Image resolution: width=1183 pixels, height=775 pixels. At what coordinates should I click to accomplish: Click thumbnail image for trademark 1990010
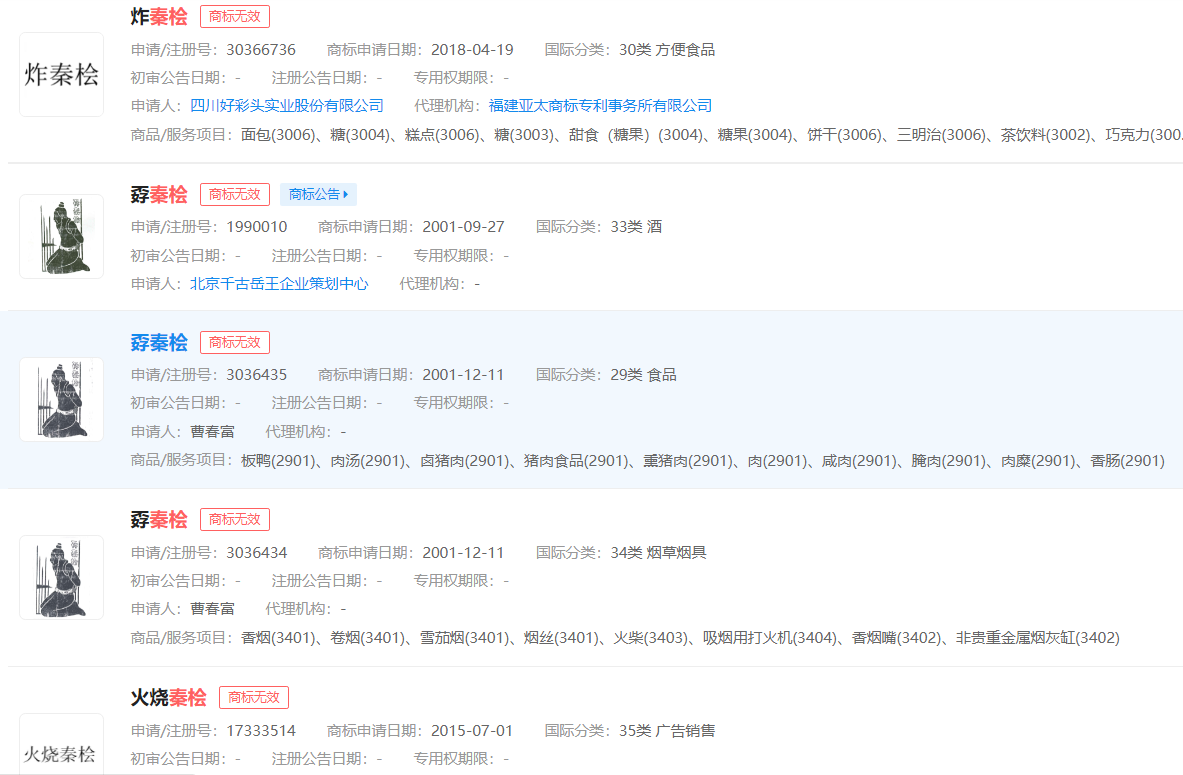point(61,236)
